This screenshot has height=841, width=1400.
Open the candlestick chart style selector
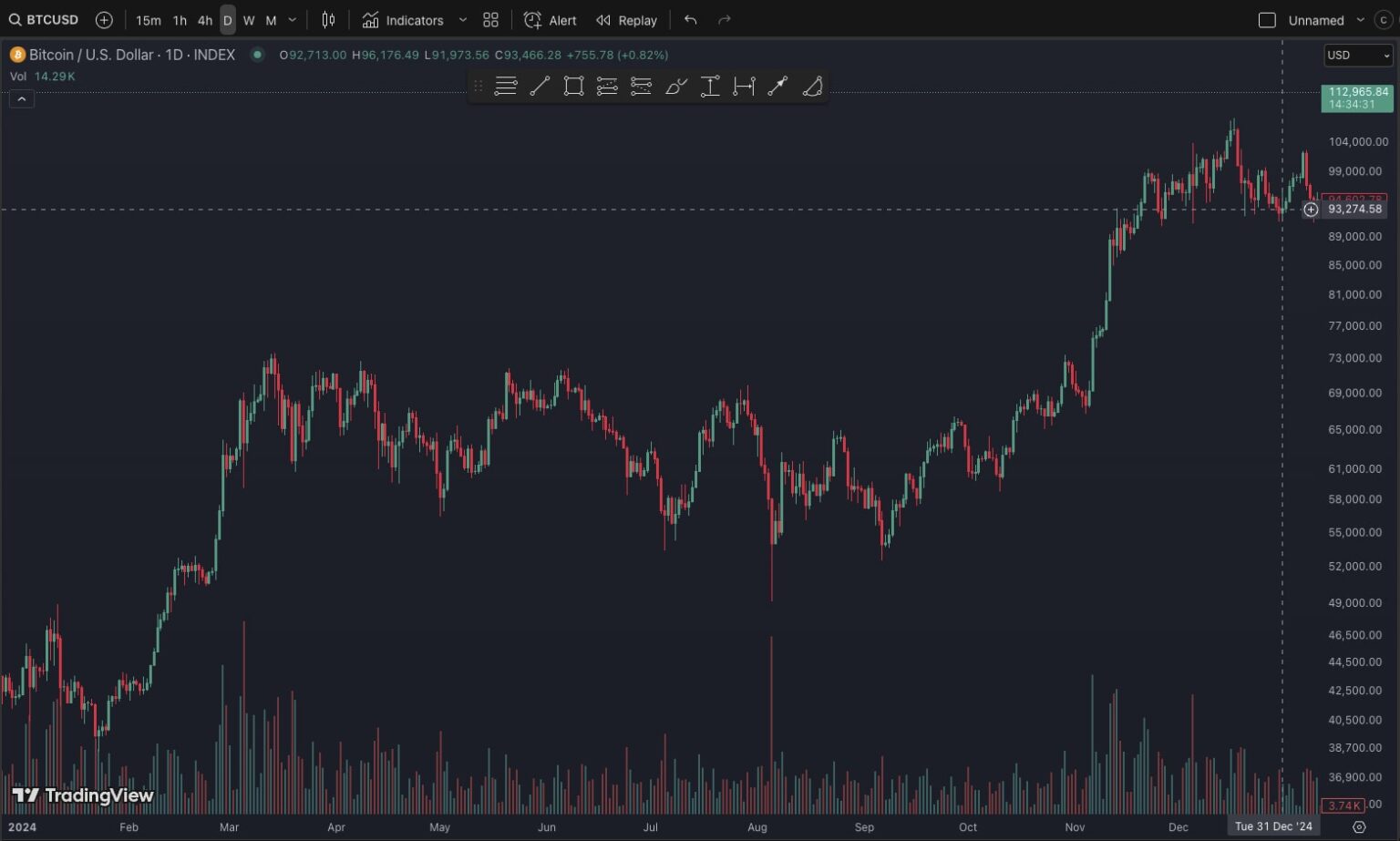click(328, 20)
